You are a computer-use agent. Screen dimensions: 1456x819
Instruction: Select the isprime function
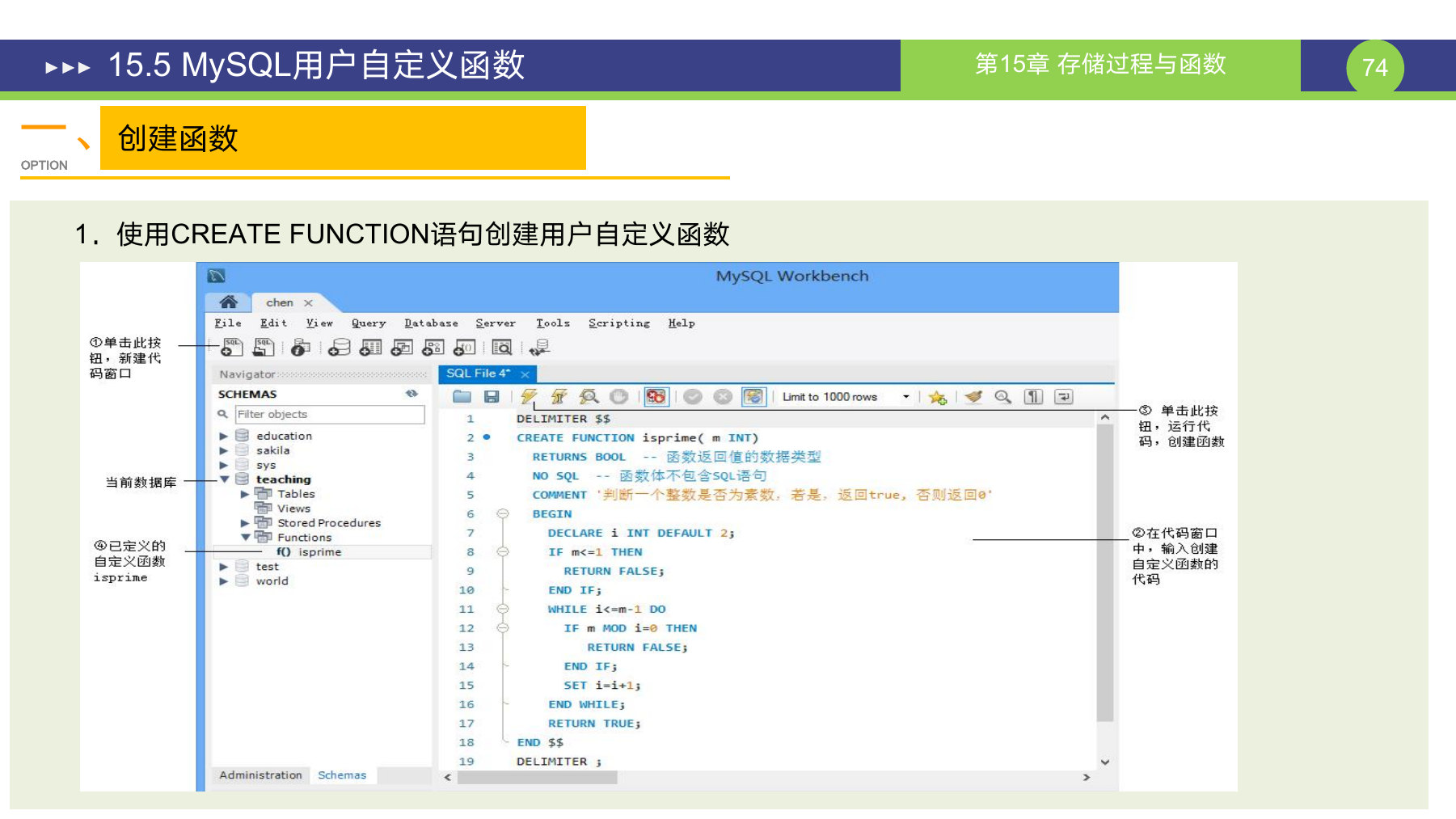[319, 552]
